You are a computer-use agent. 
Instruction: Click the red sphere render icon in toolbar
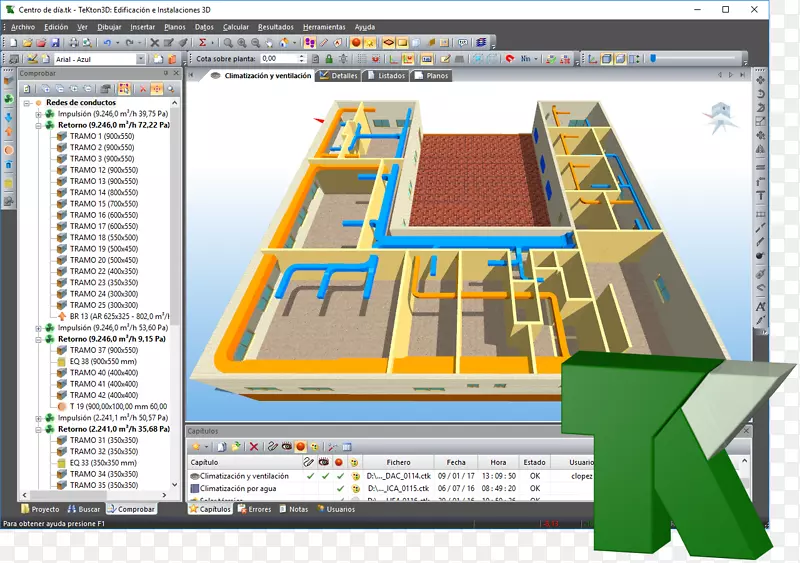click(356, 43)
